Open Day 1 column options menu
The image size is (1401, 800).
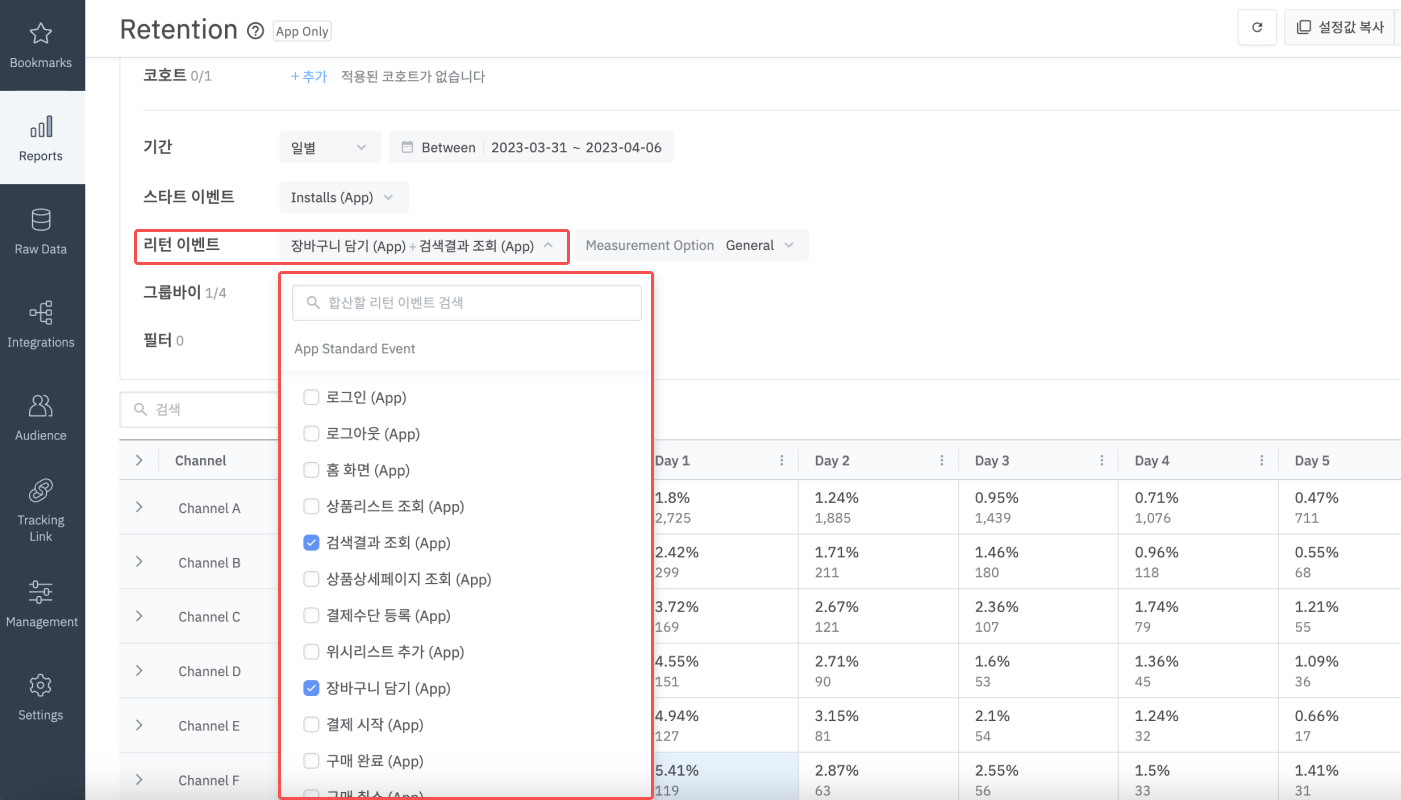tap(782, 461)
